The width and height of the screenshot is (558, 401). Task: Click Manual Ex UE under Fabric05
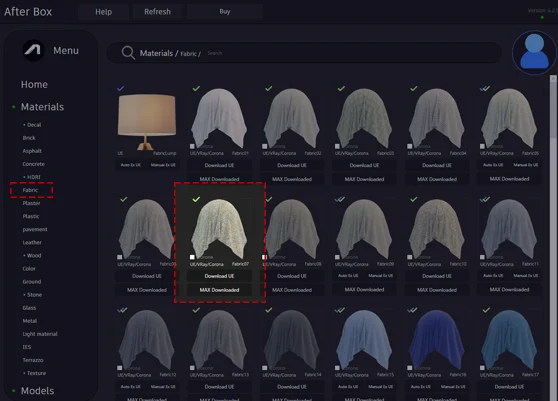click(526, 165)
